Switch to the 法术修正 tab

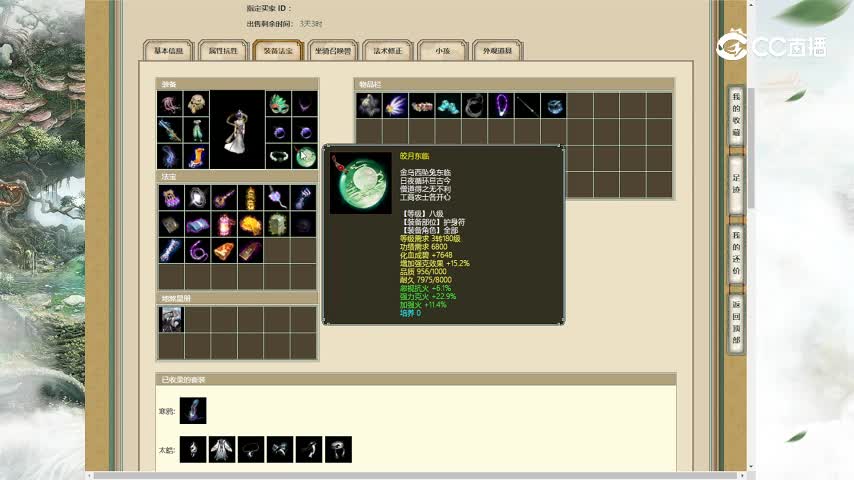[x=388, y=51]
